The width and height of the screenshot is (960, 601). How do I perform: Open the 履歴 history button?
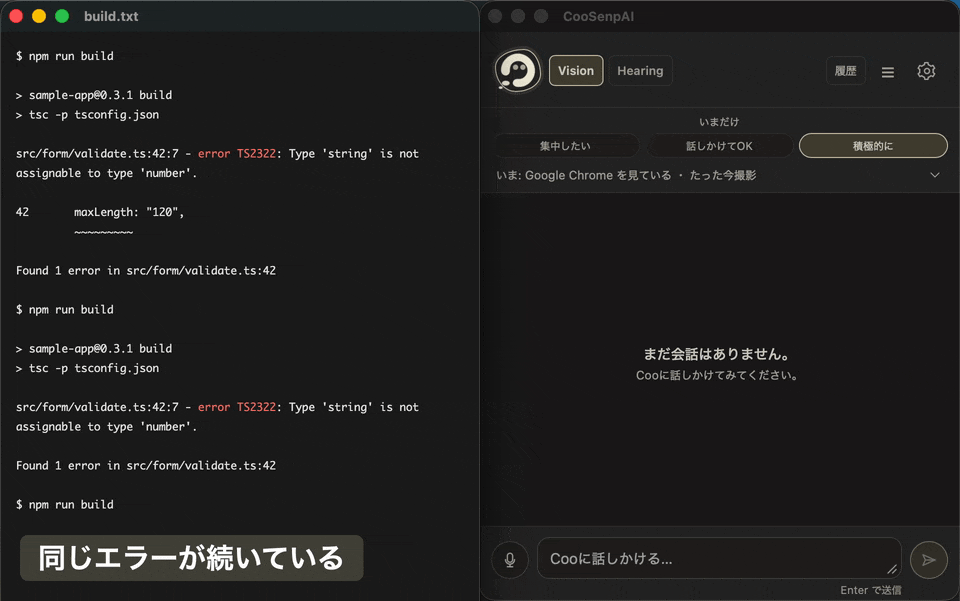pos(846,70)
